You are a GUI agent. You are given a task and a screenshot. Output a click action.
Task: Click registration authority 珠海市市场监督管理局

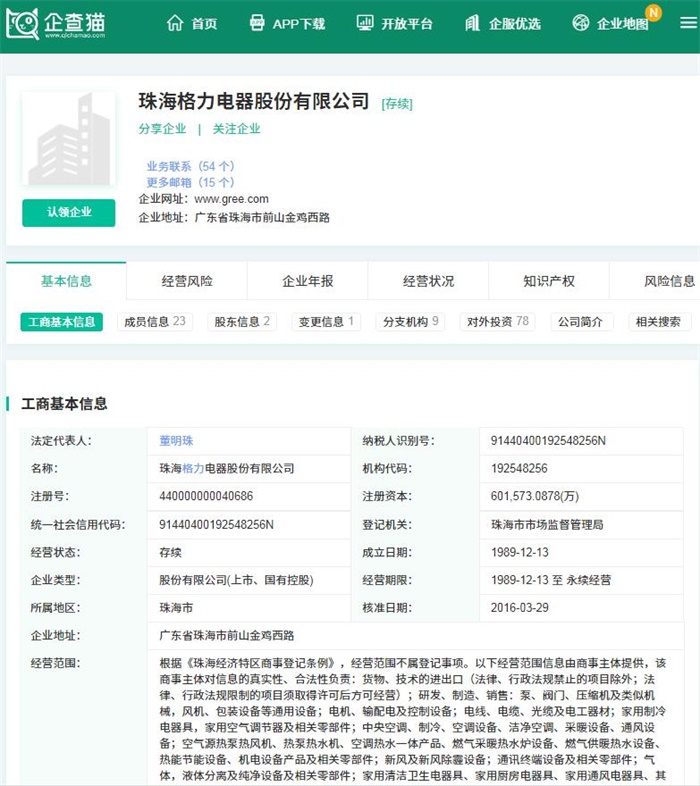[x=547, y=525]
